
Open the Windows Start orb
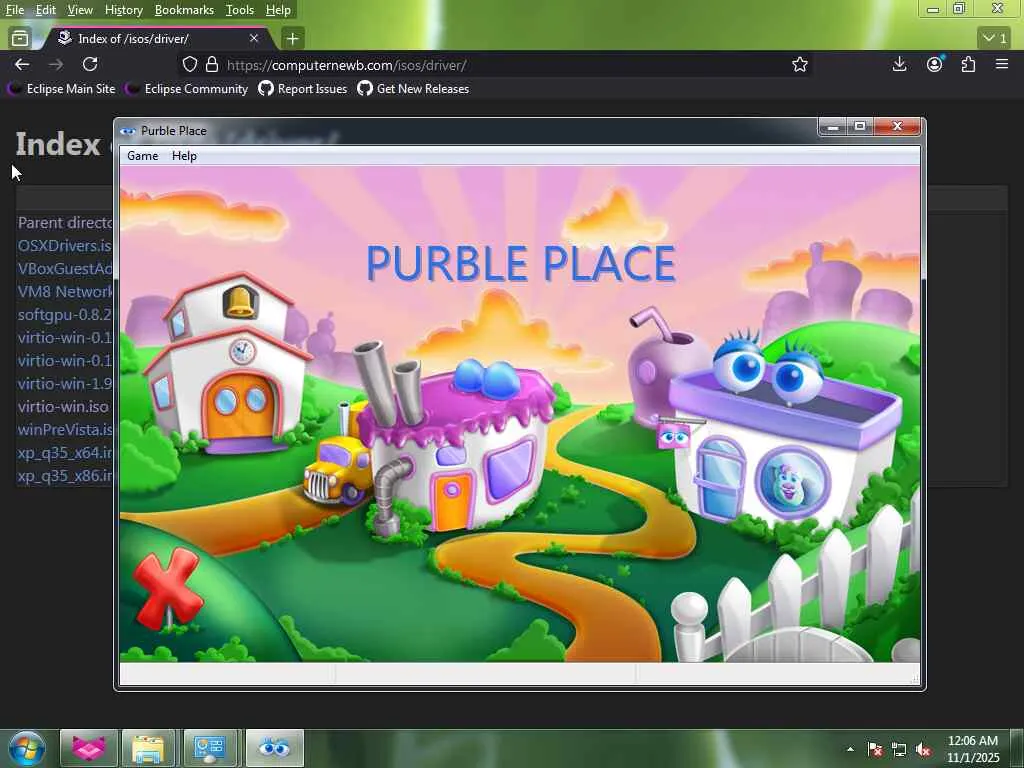click(x=27, y=748)
